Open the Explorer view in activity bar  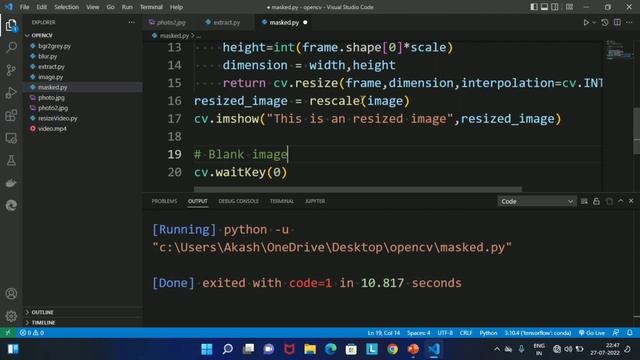[x=11, y=26]
